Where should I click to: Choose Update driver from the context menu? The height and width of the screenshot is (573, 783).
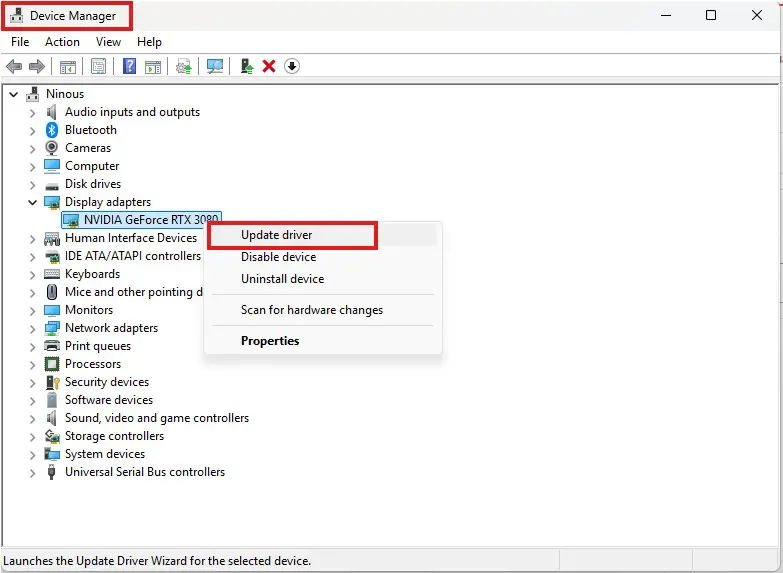[x=322, y=235]
